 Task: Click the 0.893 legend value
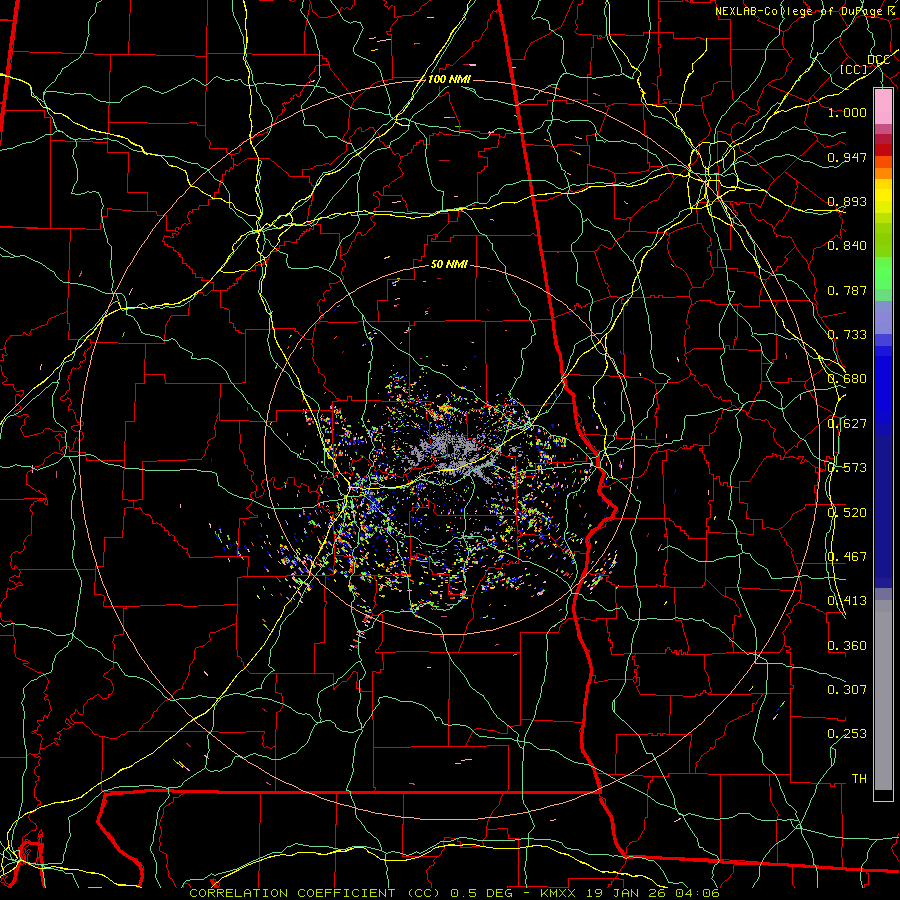coord(847,201)
